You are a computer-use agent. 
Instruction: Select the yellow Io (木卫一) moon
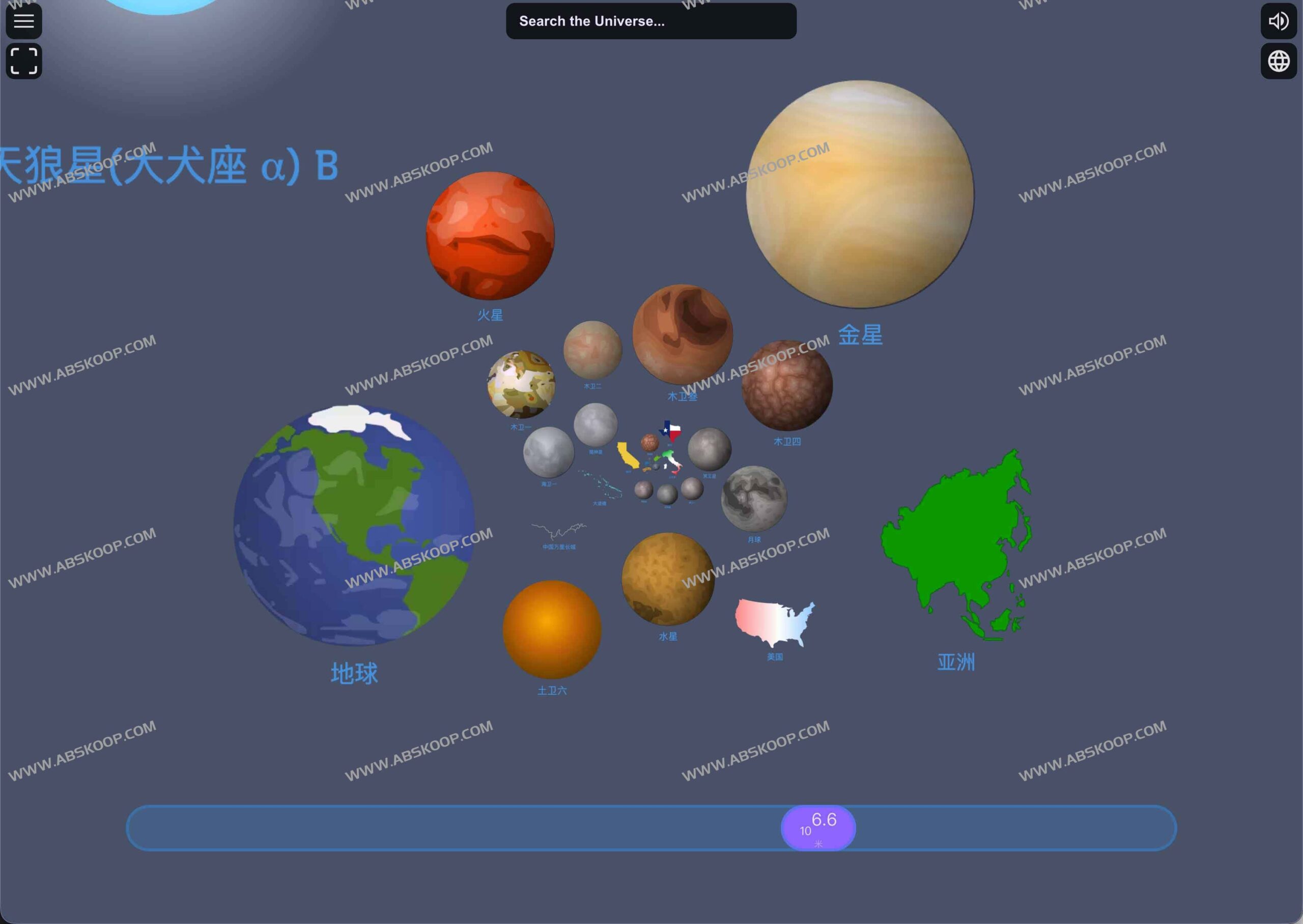[521, 385]
